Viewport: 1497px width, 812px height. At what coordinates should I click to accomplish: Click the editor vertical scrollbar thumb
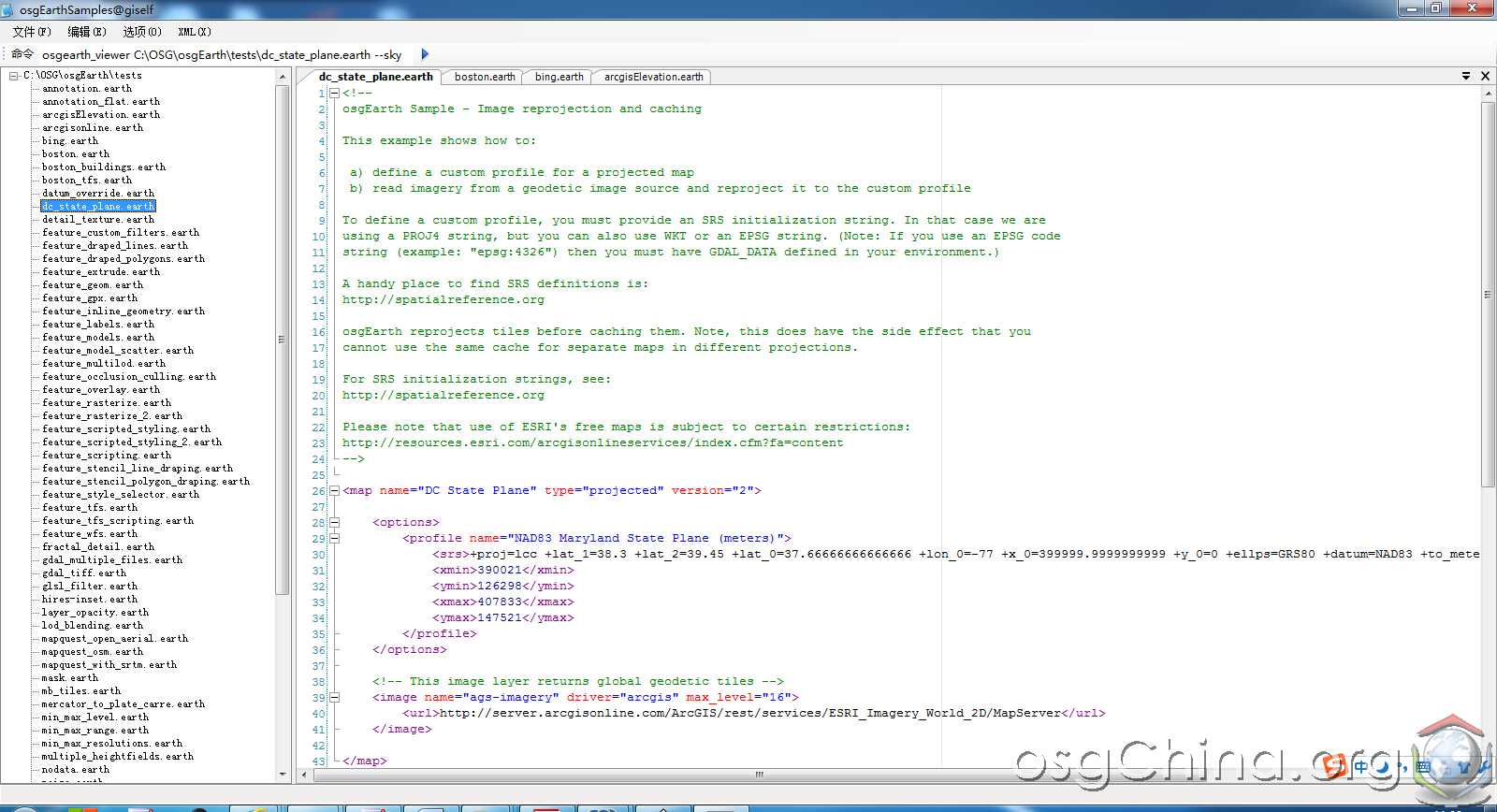(1488, 294)
